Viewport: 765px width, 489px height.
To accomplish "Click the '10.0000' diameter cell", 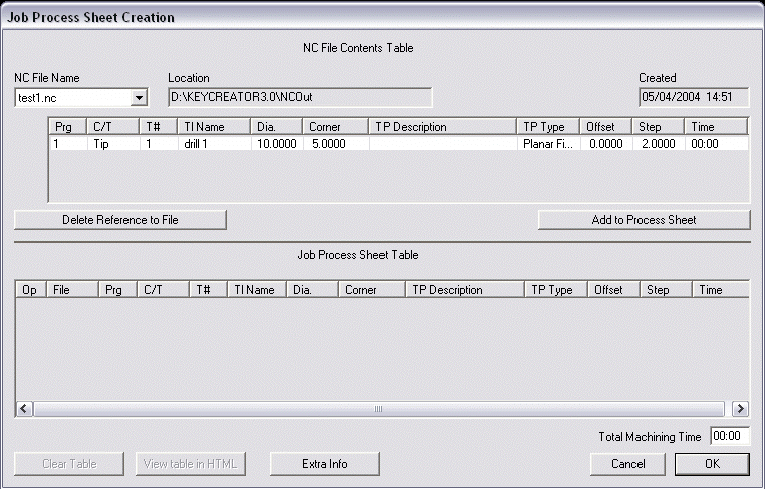I will coord(277,144).
